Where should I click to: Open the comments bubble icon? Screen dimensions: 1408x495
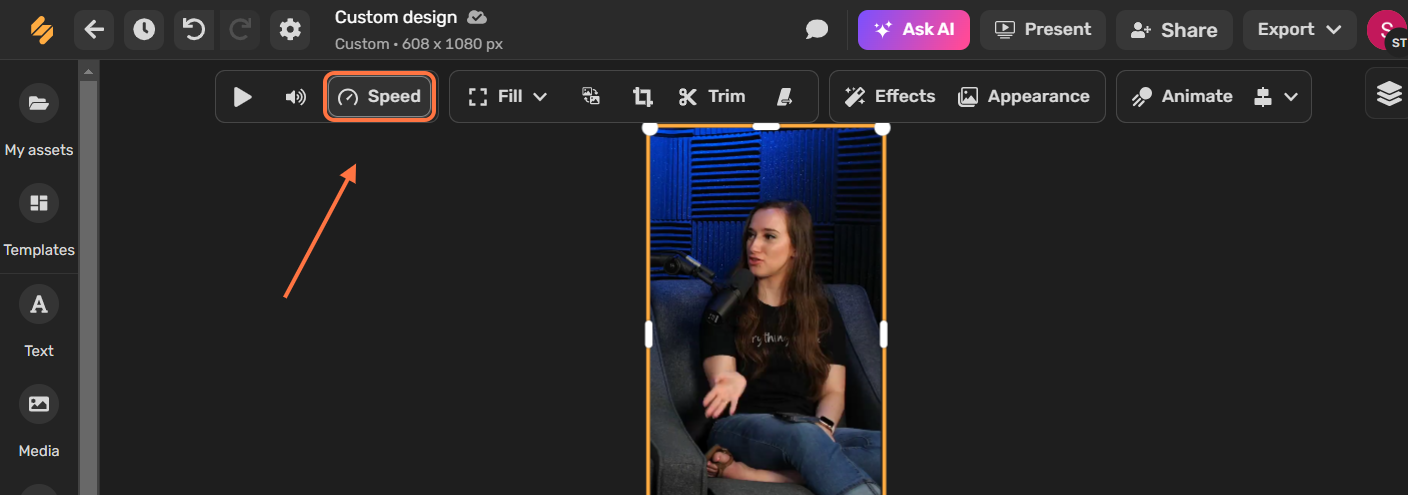click(817, 30)
